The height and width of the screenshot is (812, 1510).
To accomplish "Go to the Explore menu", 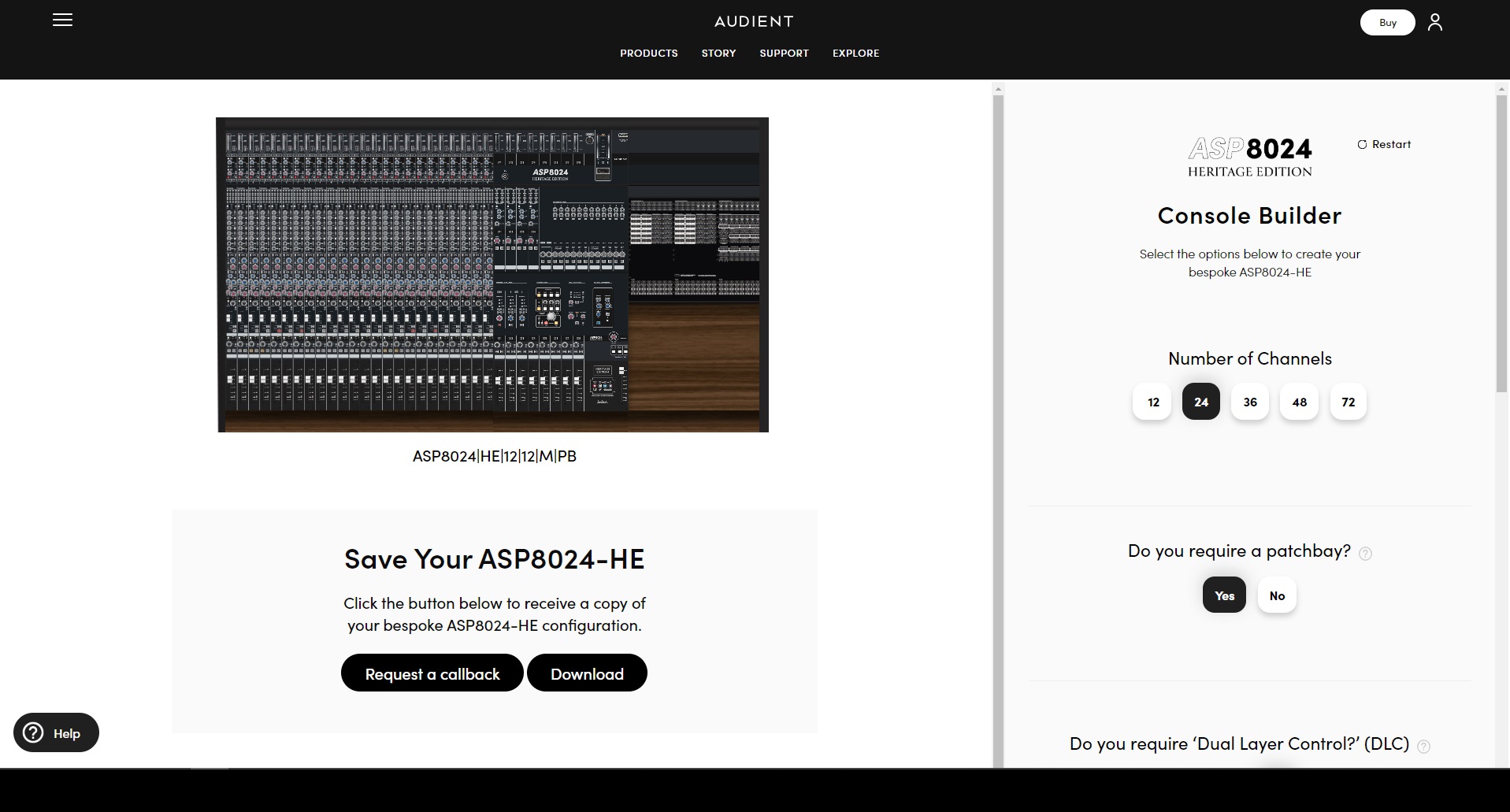I will click(855, 53).
